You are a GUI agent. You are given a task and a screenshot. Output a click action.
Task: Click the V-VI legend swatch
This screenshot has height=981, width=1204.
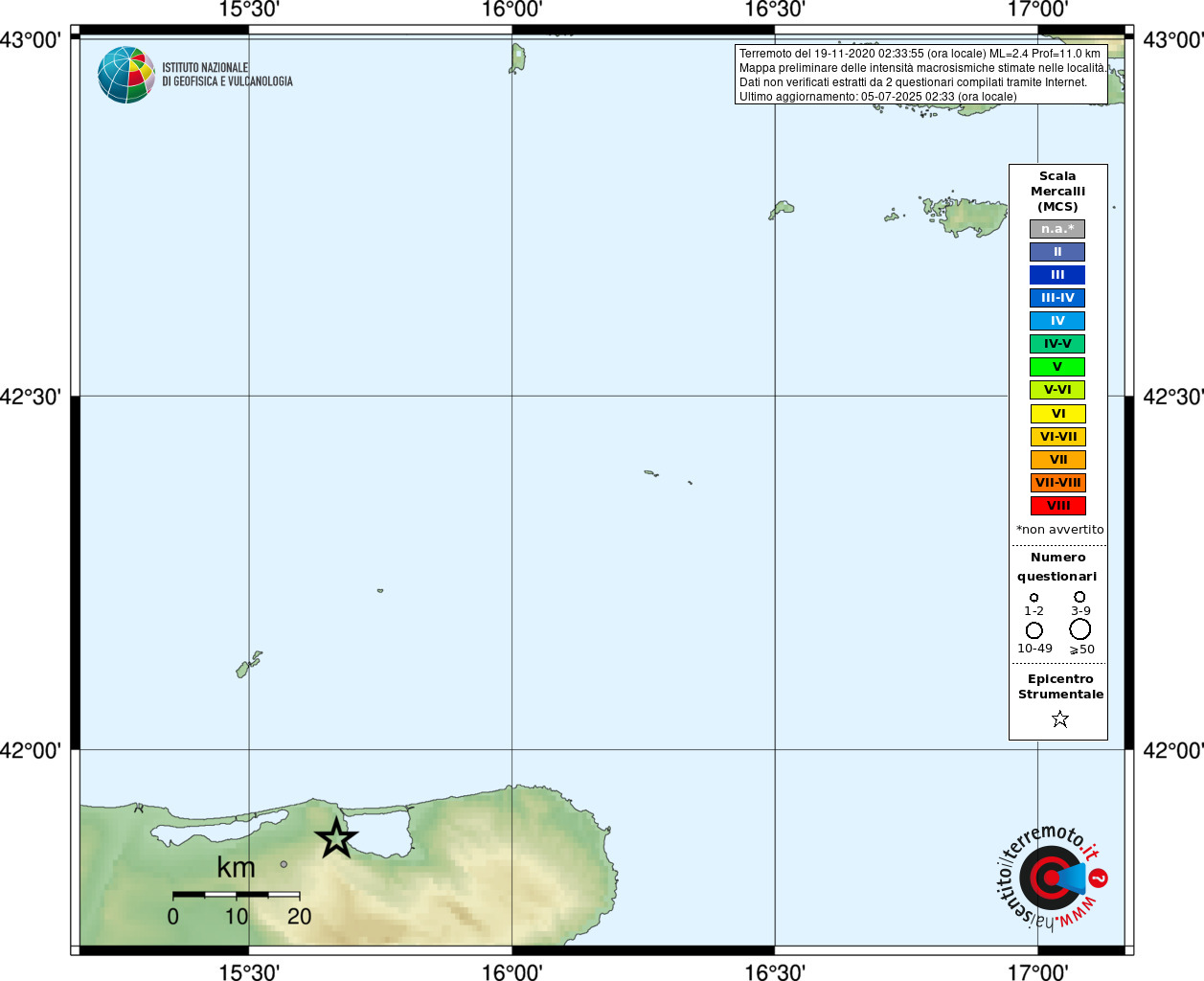click(x=1057, y=390)
